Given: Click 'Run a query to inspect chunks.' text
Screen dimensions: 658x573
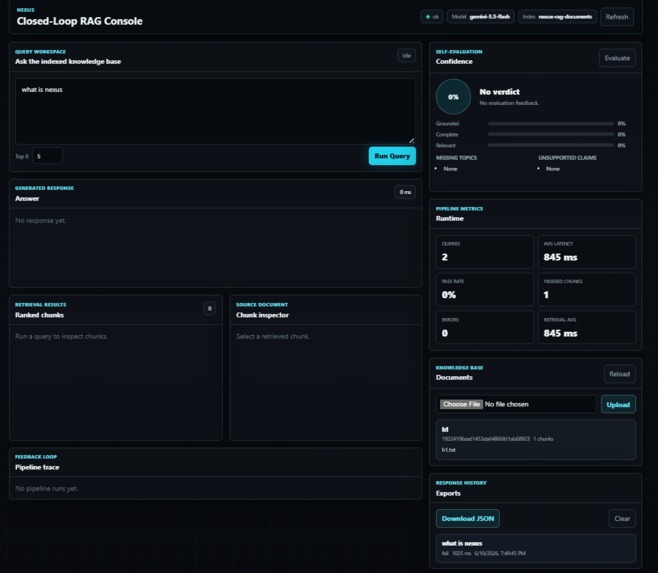Looking at the screenshot, I should point(61,336).
